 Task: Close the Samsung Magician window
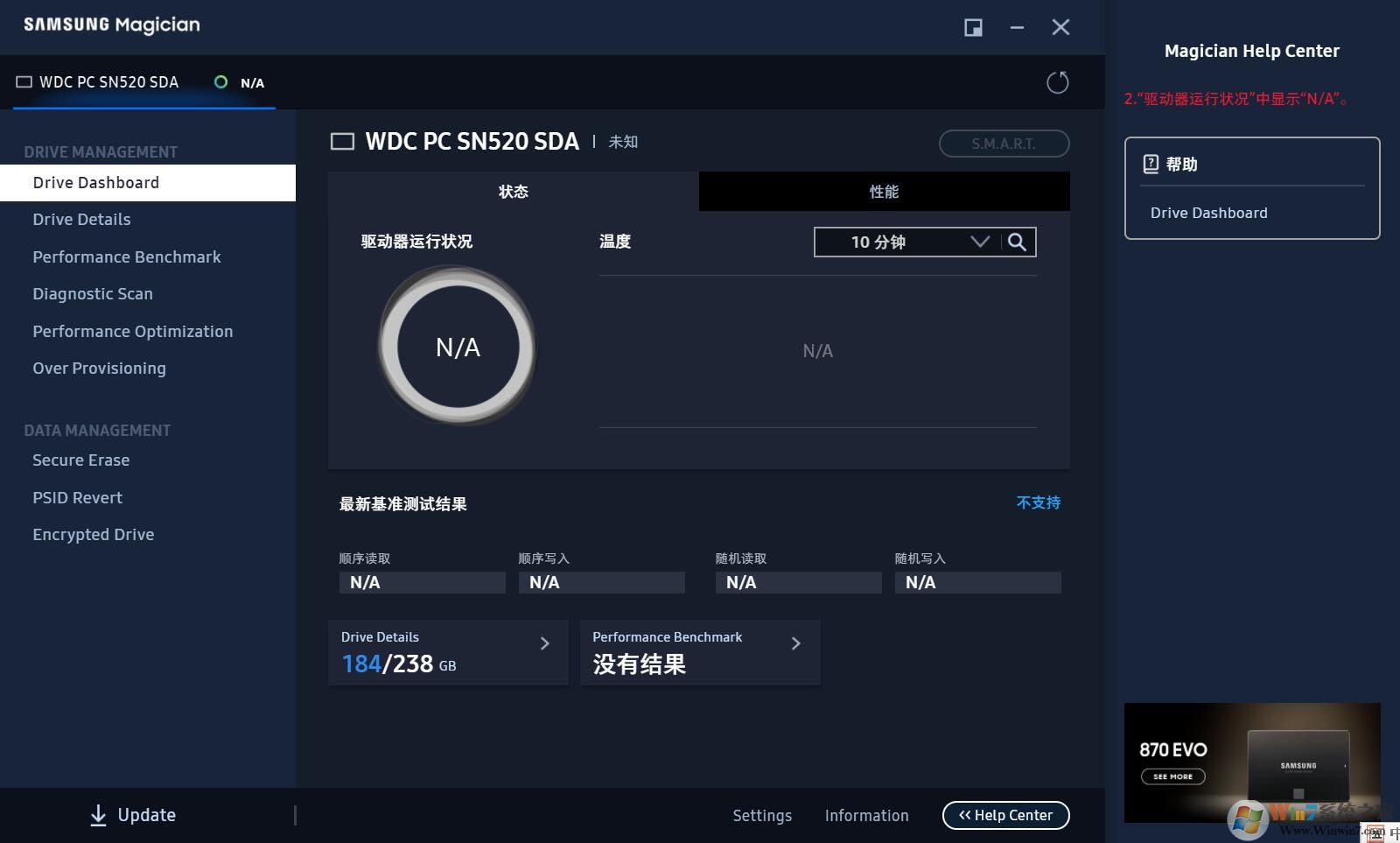coord(1060,27)
